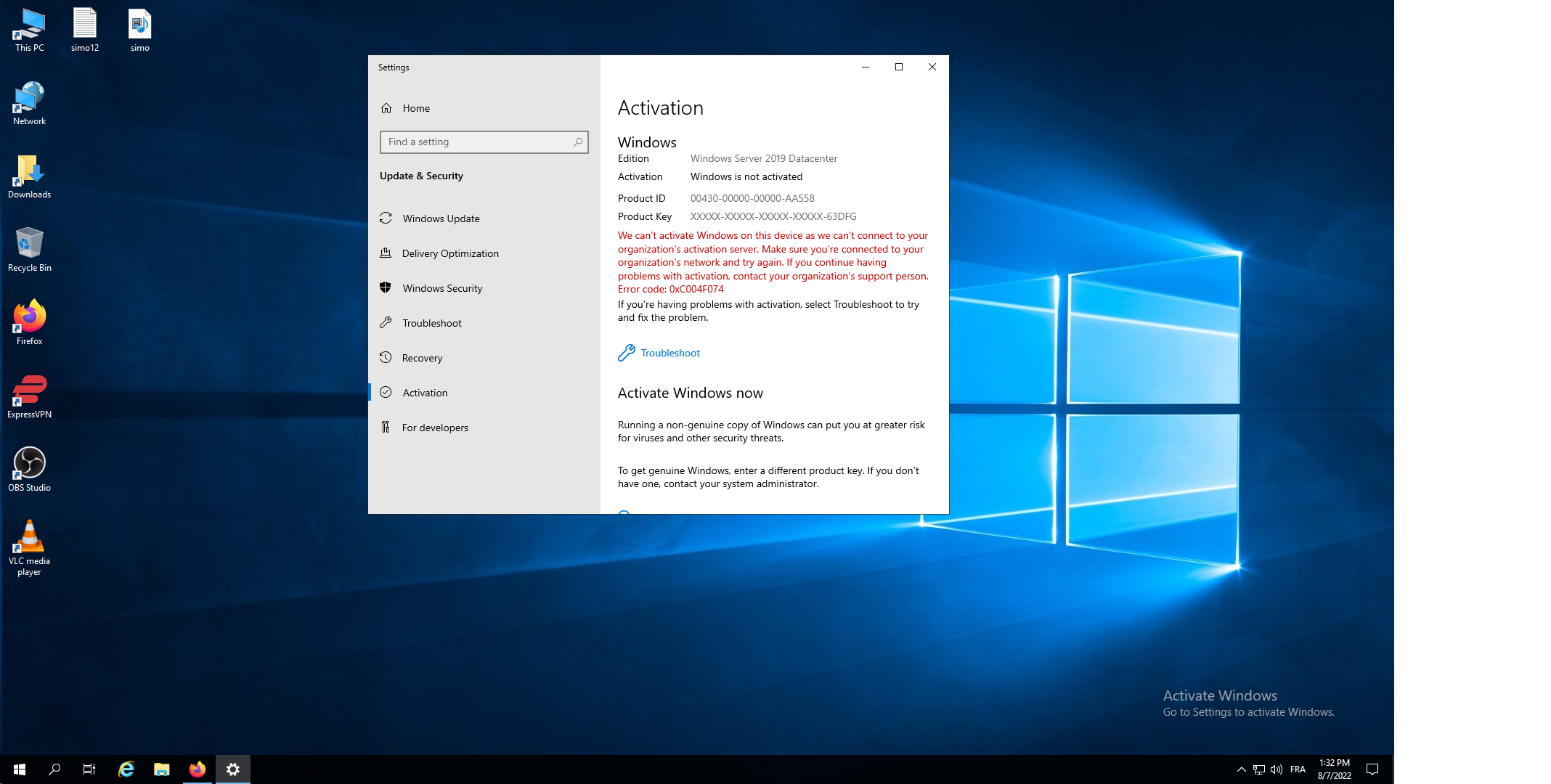Click Settings gear on taskbar
Image resolution: width=1551 pixels, height=784 pixels.
coord(233,769)
